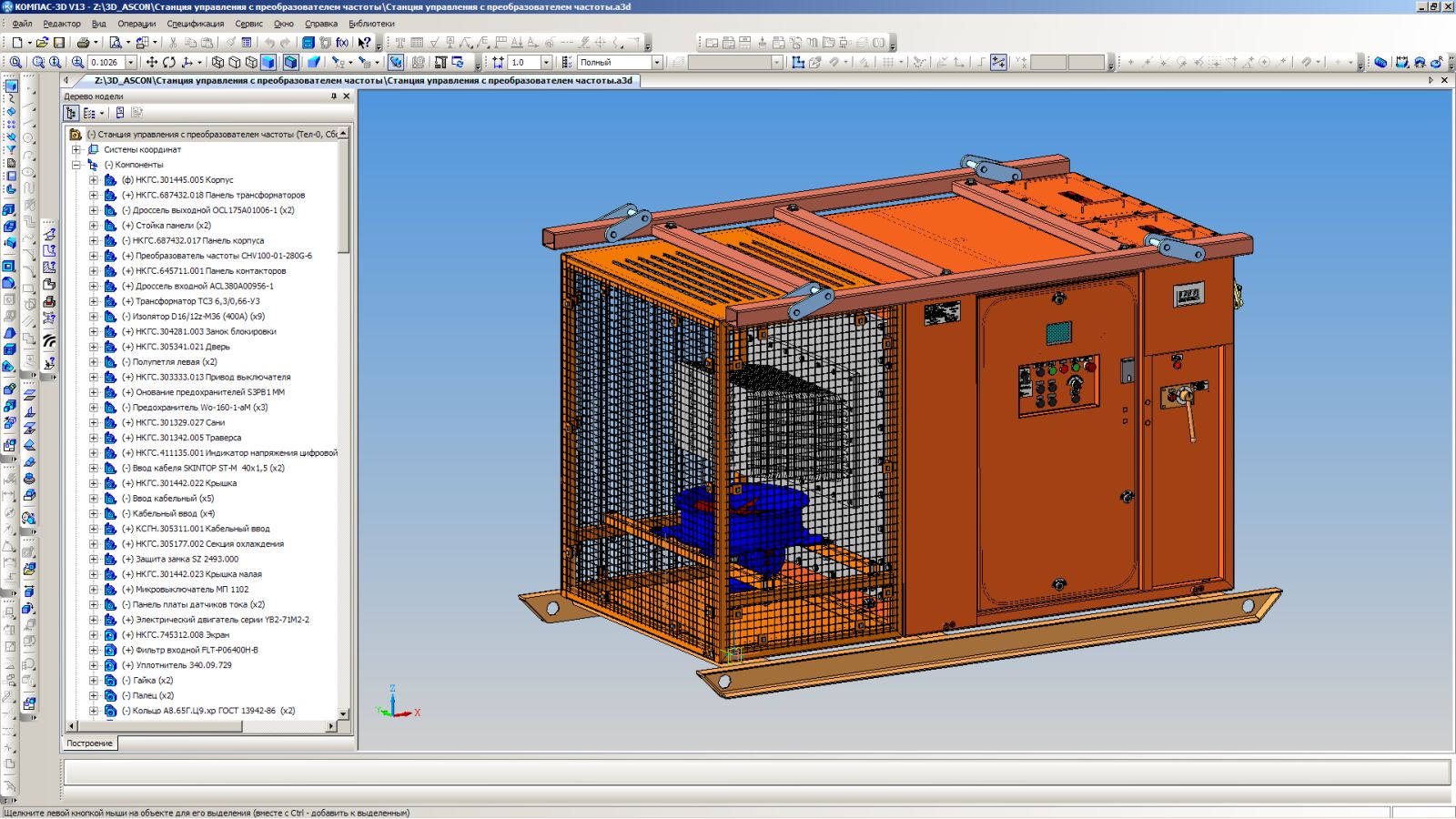Toggle shaded display mode

tap(268, 63)
